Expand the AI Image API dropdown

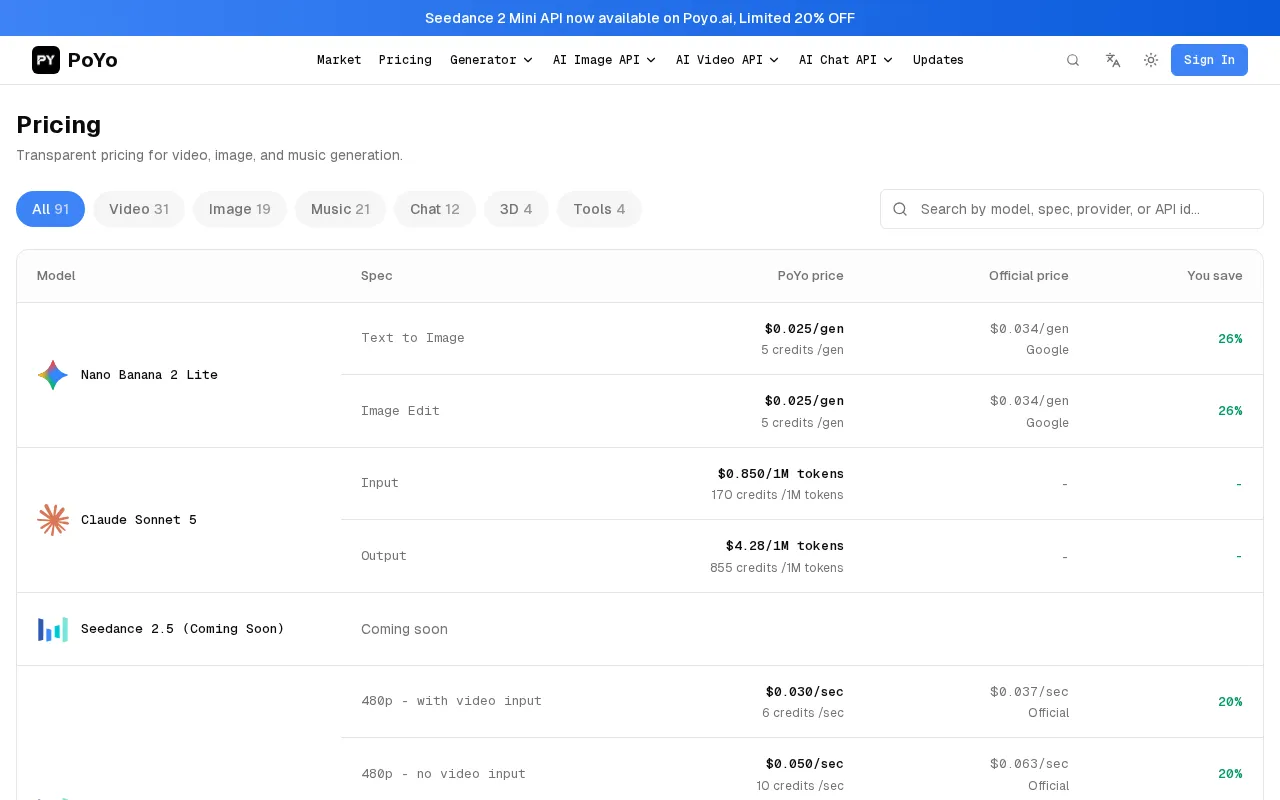click(604, 60)
